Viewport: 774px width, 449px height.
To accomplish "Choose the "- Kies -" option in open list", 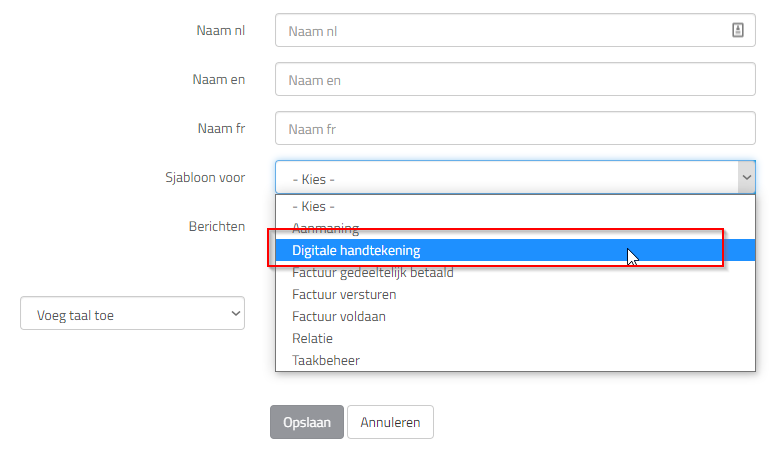I will (515, 206).
